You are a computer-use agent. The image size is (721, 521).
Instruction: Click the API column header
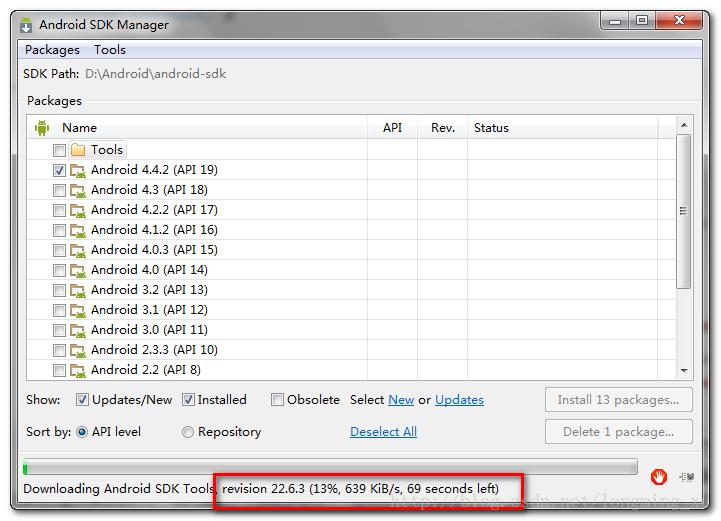(392, 128)
